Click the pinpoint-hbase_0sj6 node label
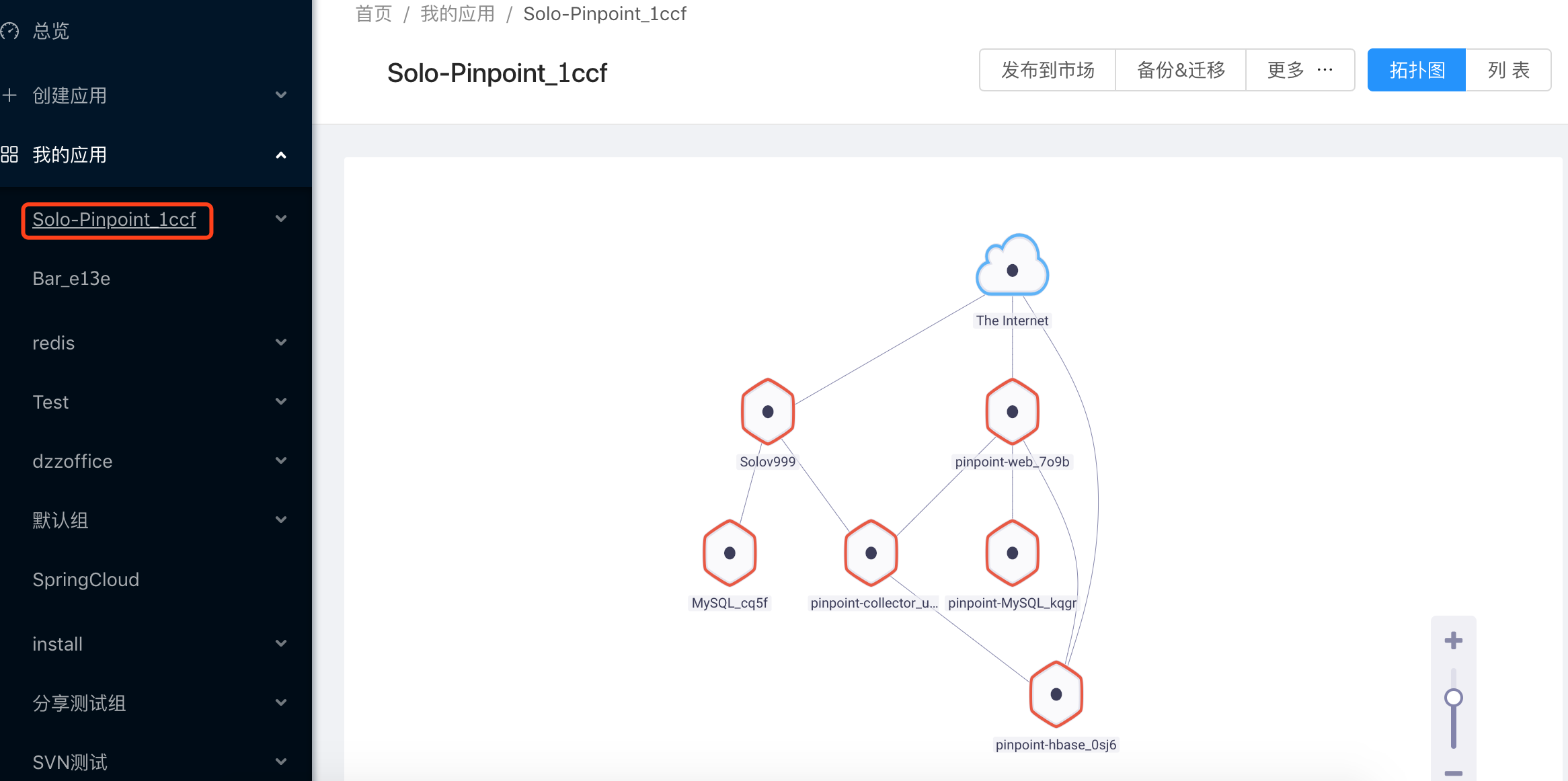 point(1056,745)
